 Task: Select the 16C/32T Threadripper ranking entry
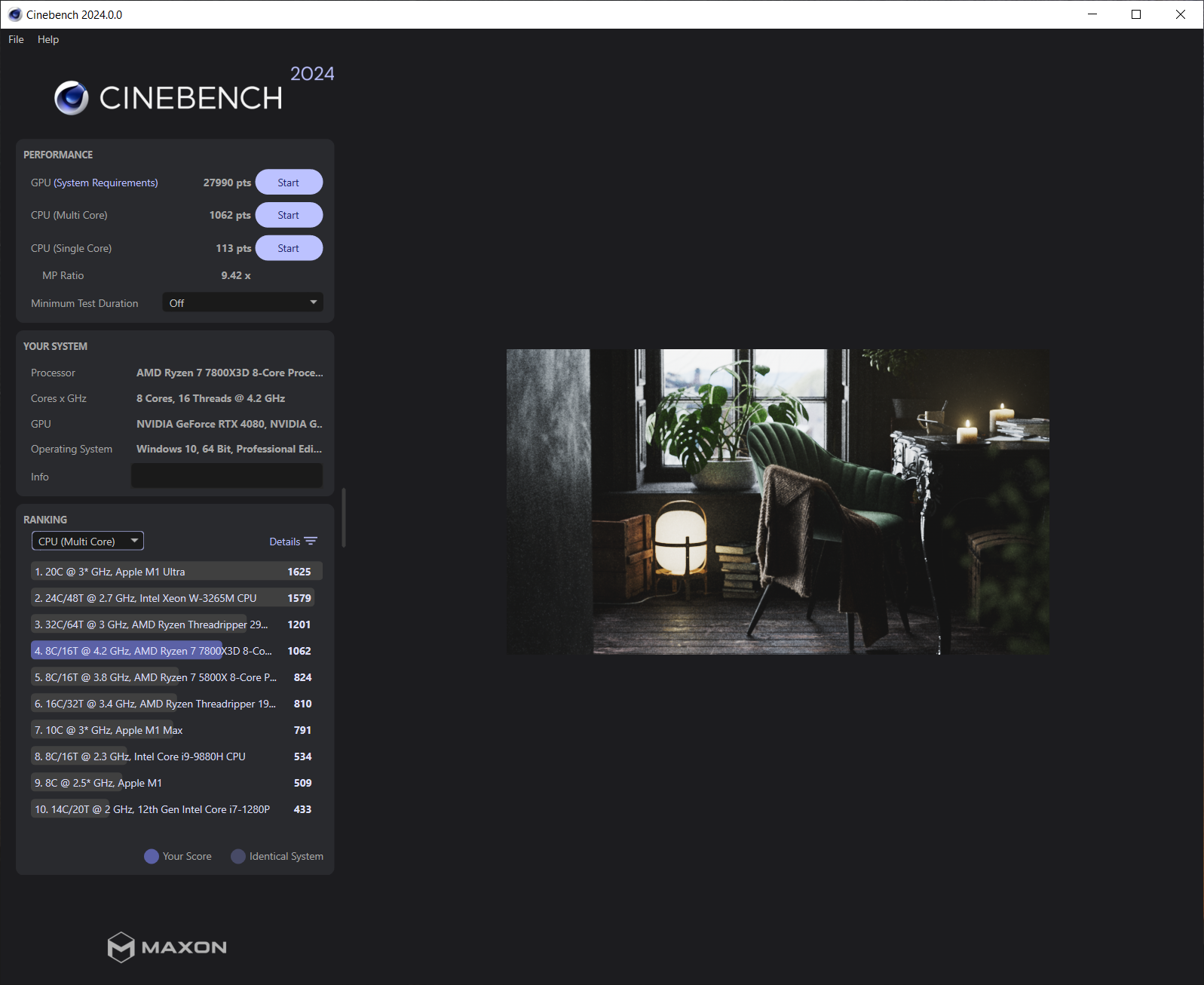pos(176,704)
